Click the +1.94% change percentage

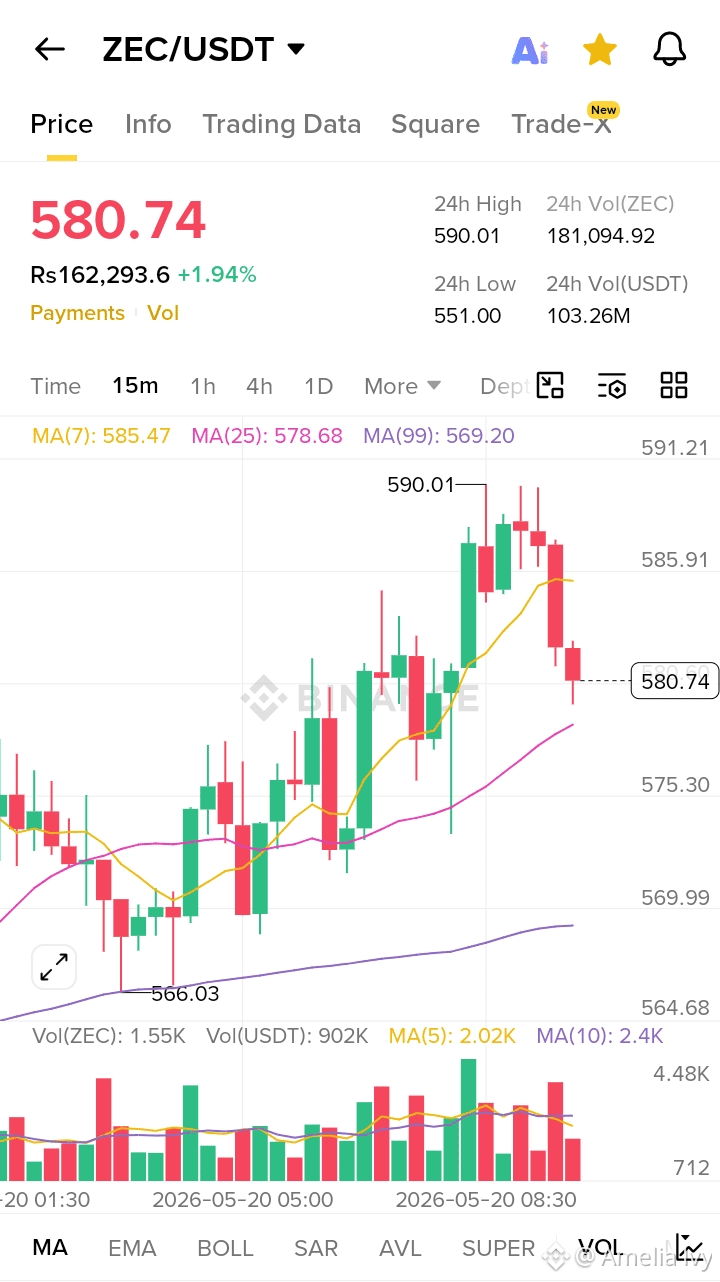click(x=217, y=274)
